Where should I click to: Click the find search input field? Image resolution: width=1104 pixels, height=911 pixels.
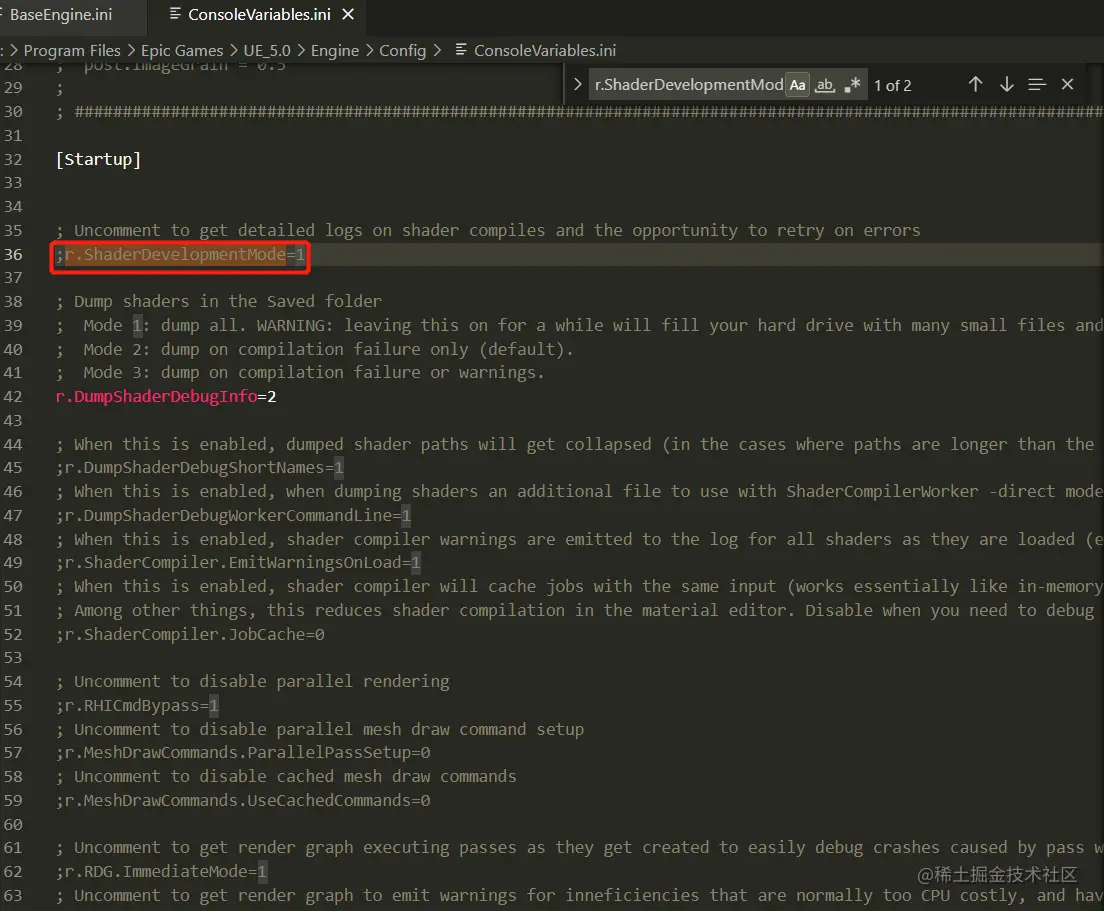pos(688,85)
